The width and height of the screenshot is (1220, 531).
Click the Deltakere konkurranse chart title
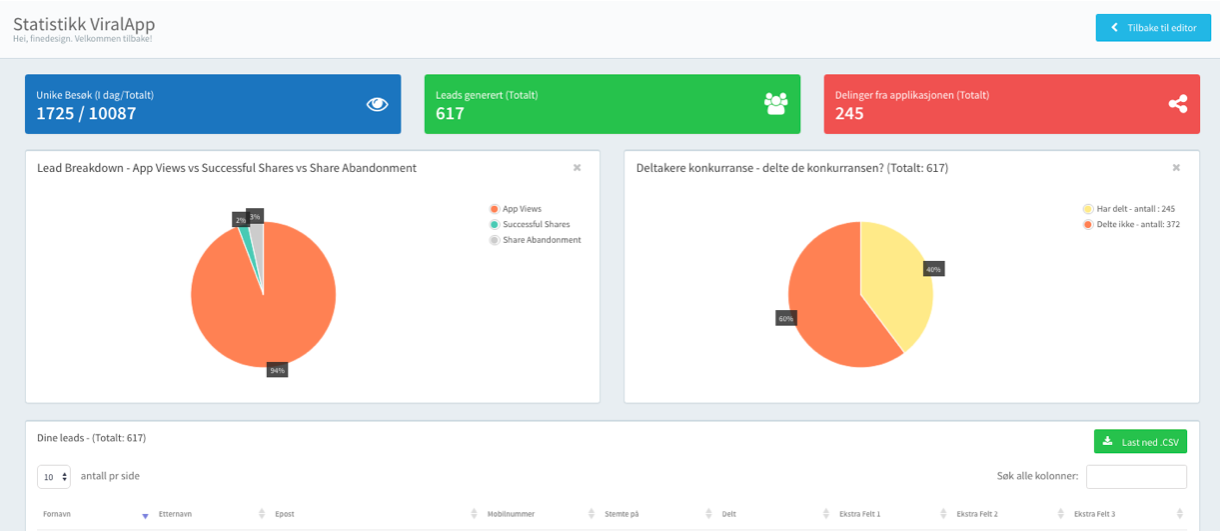click(792, 168)
